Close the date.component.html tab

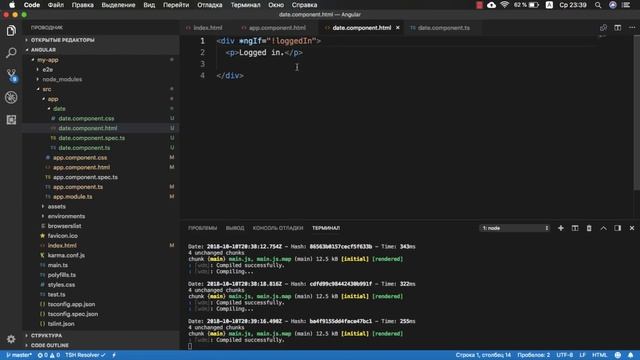(398, 28)
